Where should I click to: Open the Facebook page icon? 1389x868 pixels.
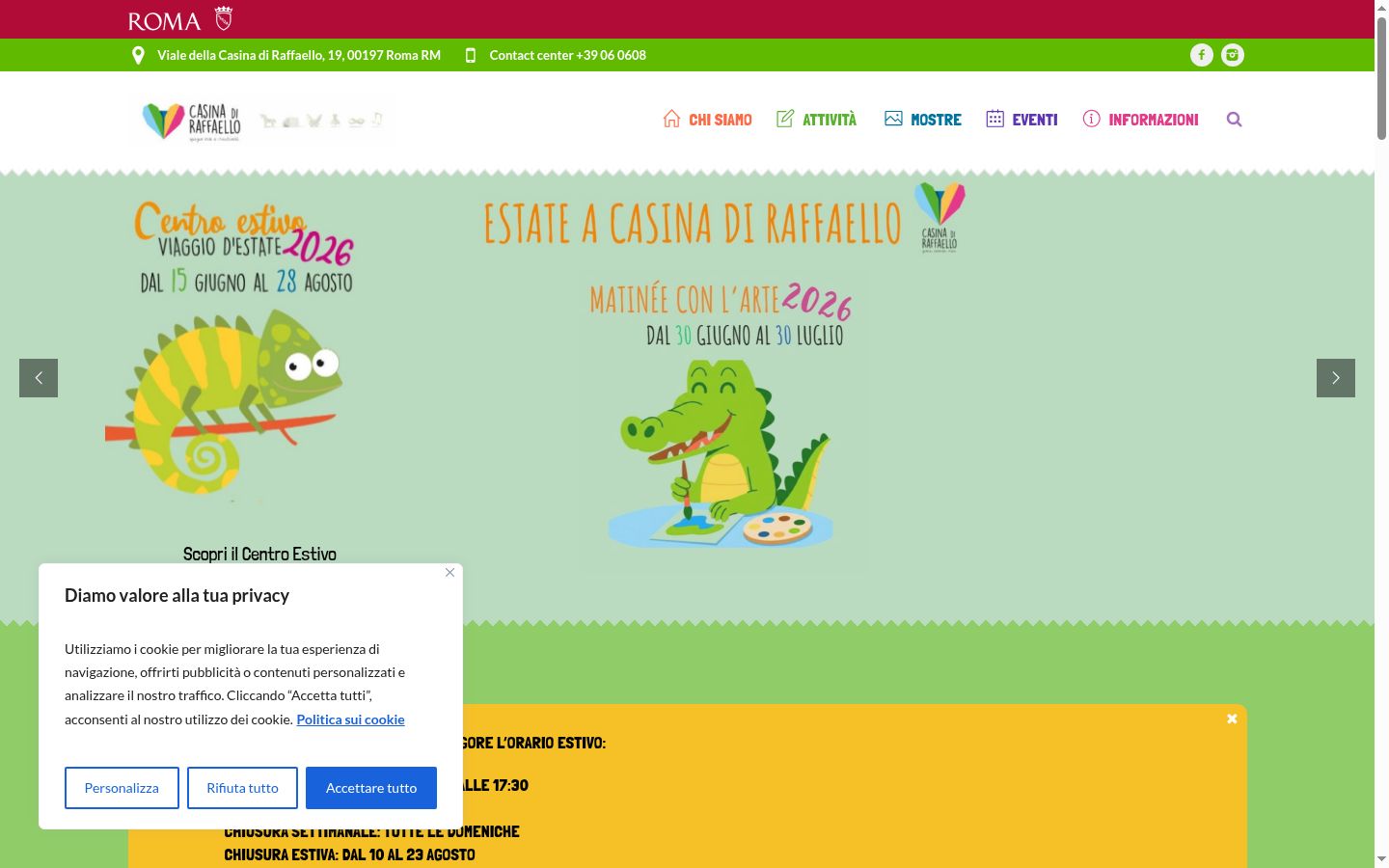tap(1201, 55)
